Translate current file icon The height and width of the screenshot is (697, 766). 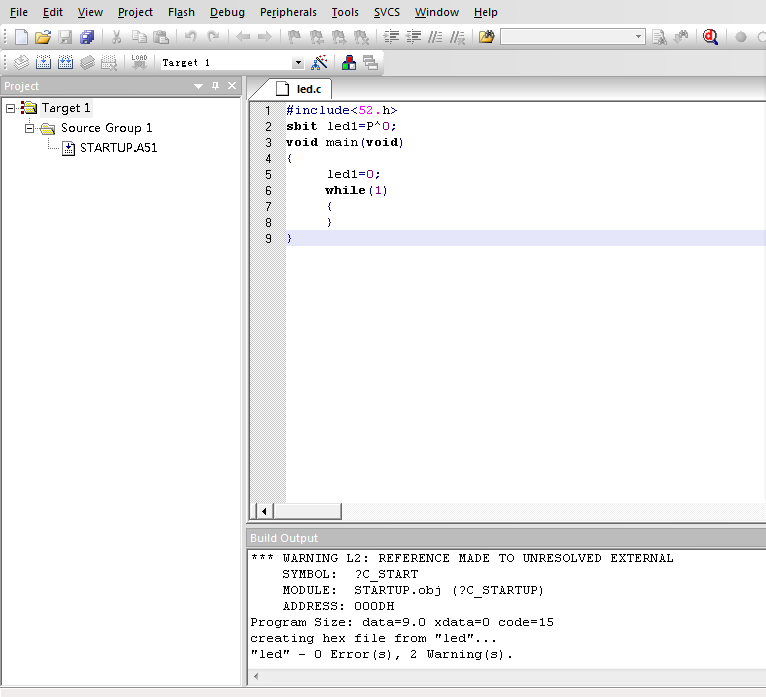click(21, 63)
